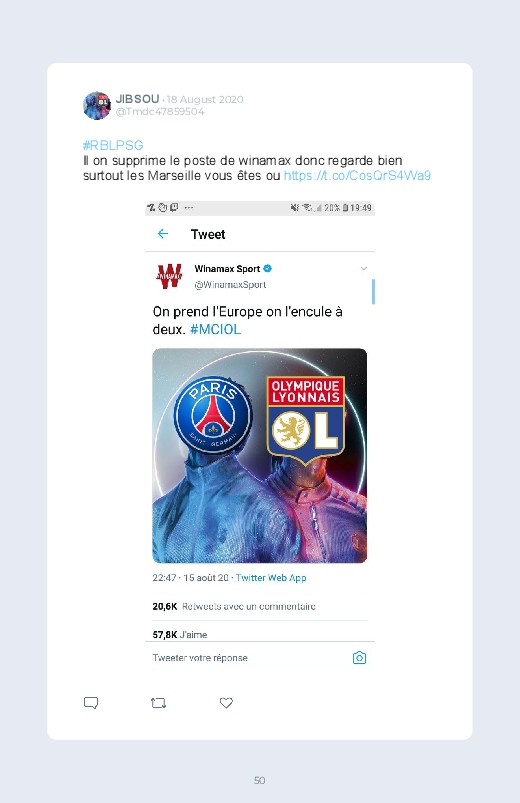520x803 pixels.
Task: Click the JIBSOU display name
Action: click(x=137, y=99)
